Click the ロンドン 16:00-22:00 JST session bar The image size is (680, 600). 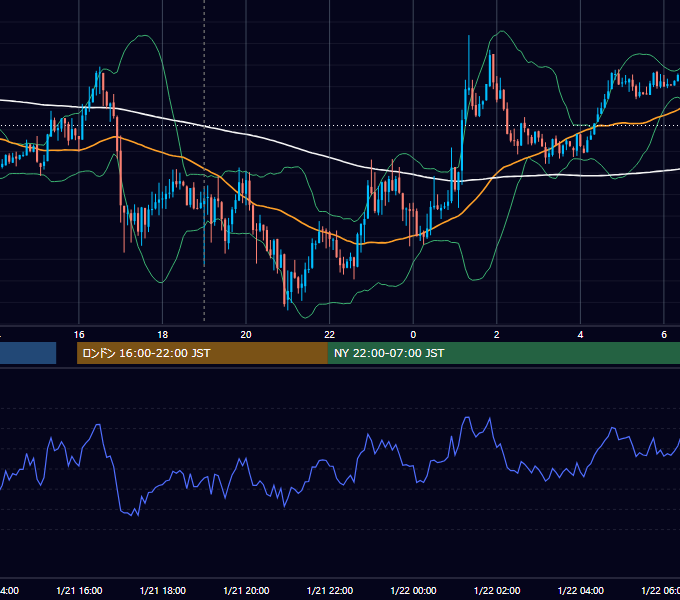[x=202, y=353]
